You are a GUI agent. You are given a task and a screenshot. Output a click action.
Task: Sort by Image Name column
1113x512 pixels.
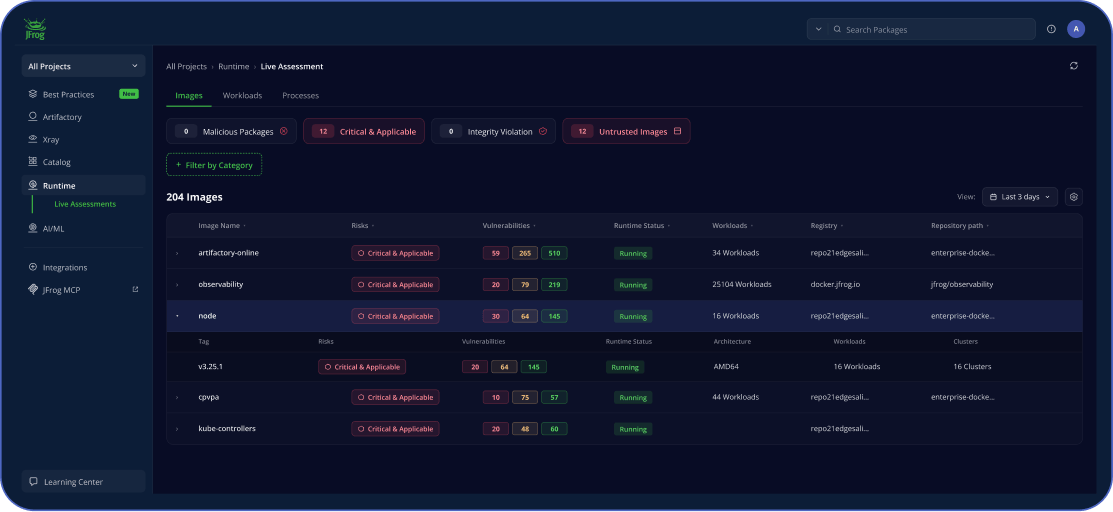pos(222,226)
